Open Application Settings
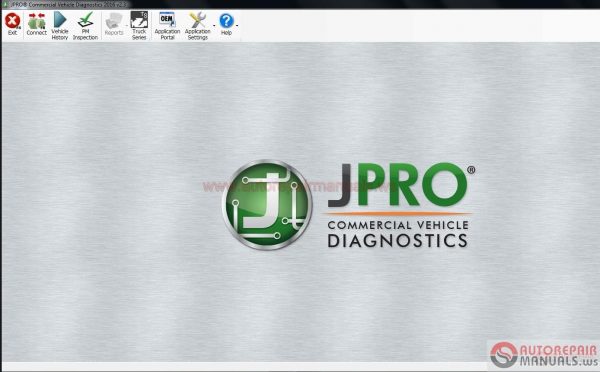The image size is (600, 372). tap(197, 25)
